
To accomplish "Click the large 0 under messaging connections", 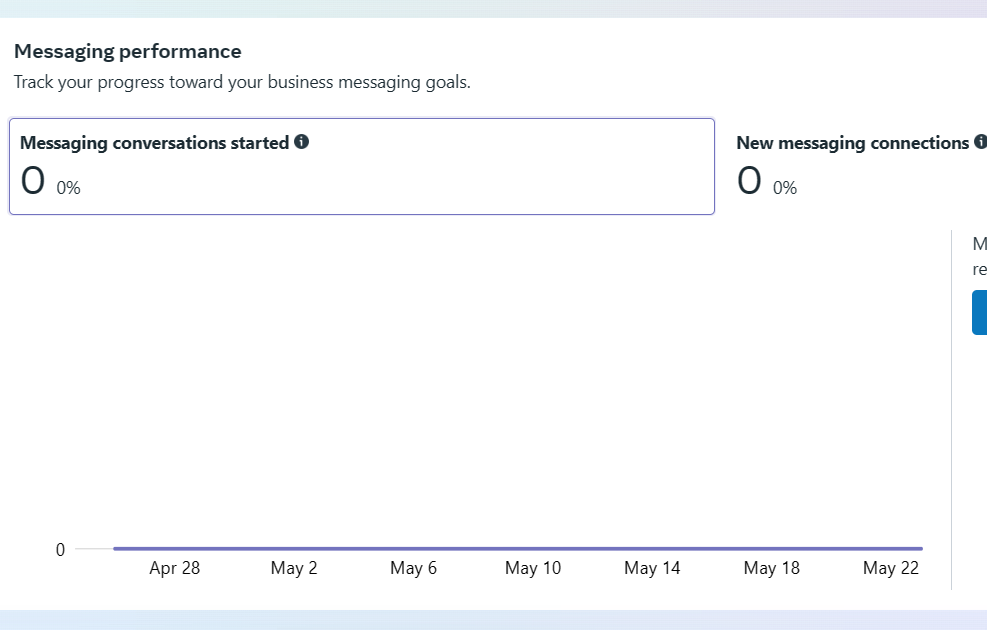I will pos(750,181).
